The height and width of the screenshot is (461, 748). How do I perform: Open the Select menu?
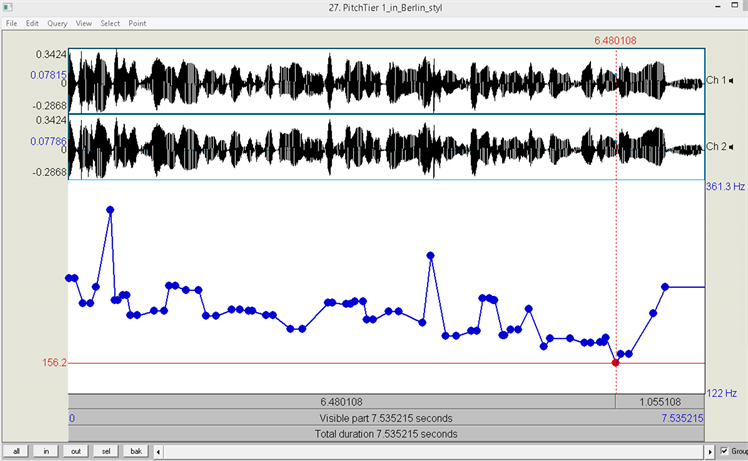tap(110, 23)
